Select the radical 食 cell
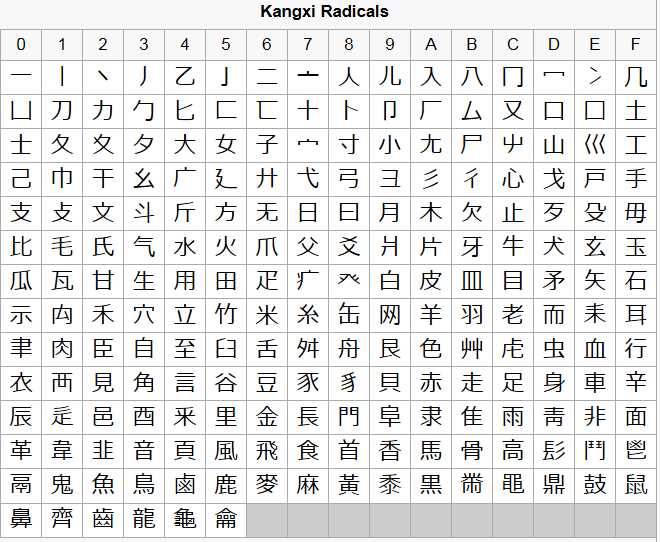 click(x=308, y=451)
